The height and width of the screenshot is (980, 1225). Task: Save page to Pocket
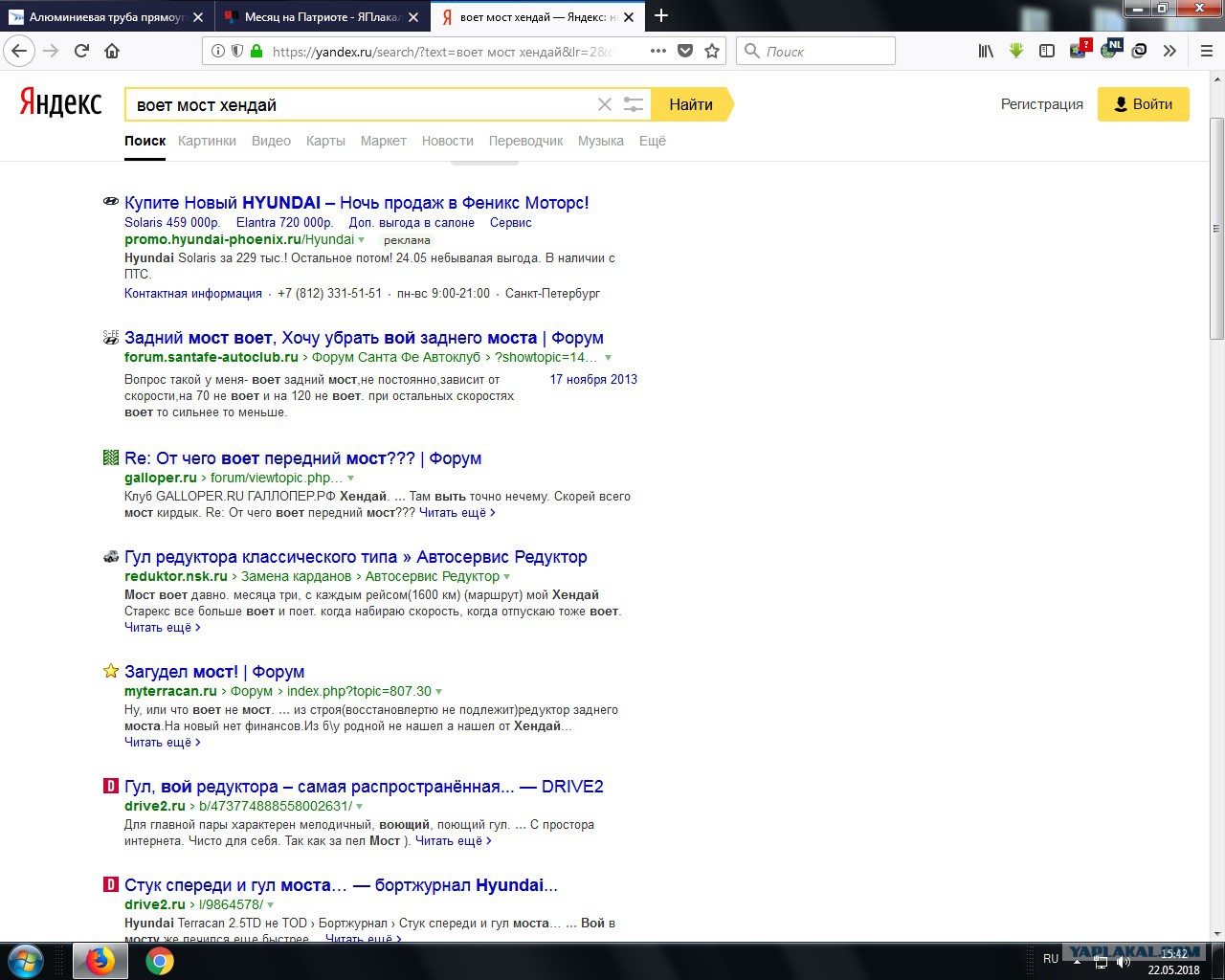pos(685,51)
